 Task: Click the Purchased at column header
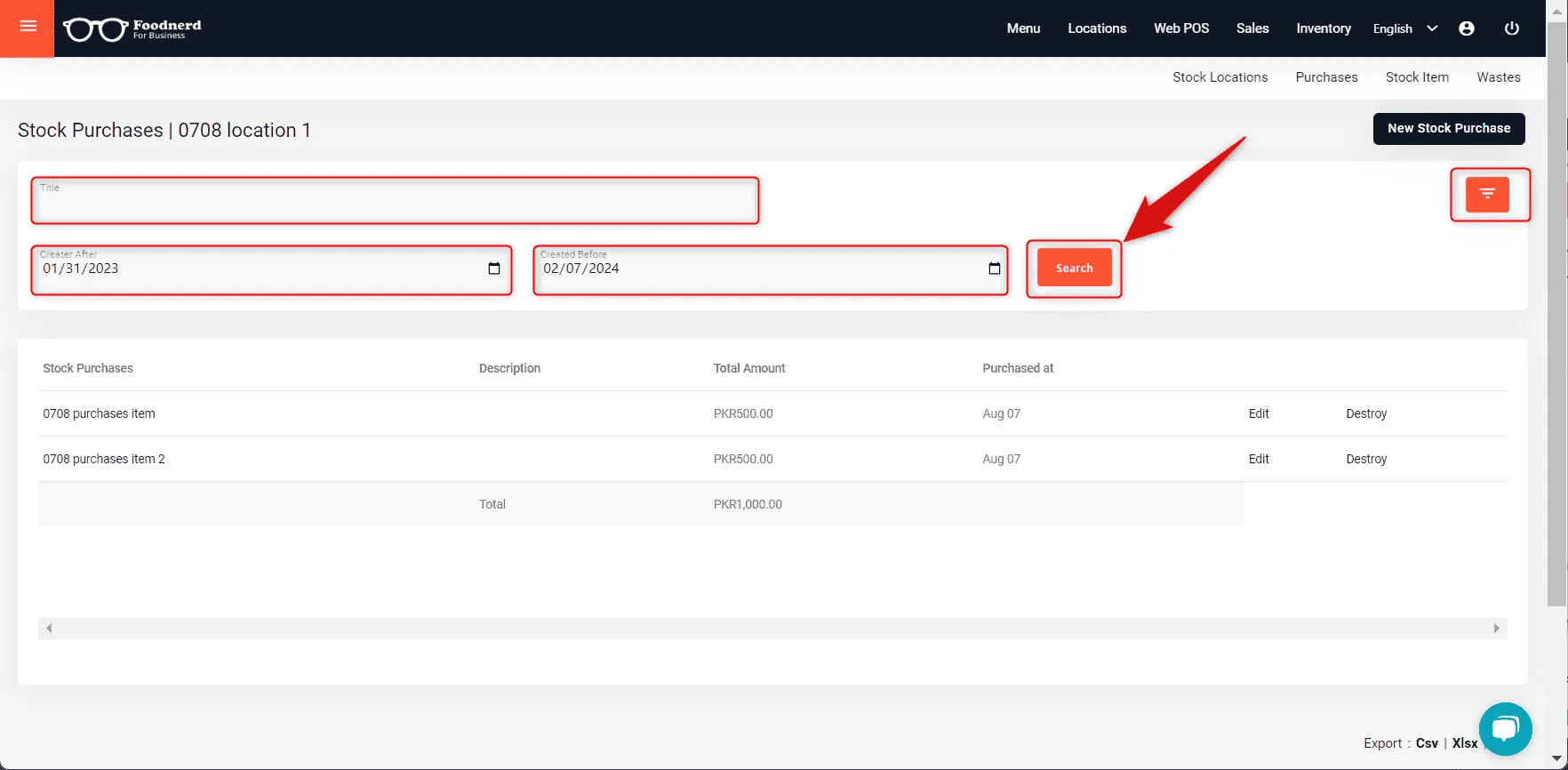click(x=1018, y=368)
